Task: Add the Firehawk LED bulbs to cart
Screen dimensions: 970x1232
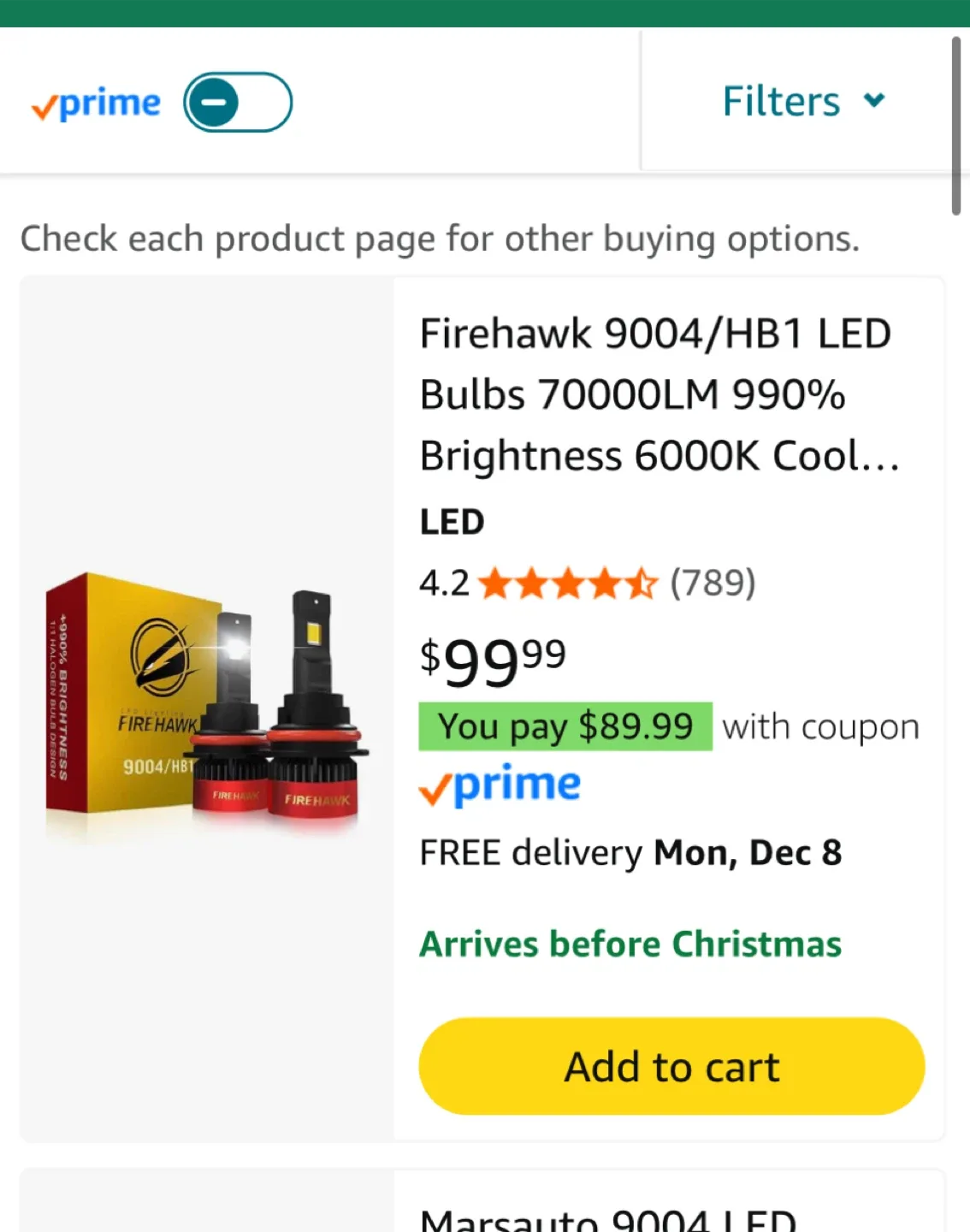Action: (671, 1065)
